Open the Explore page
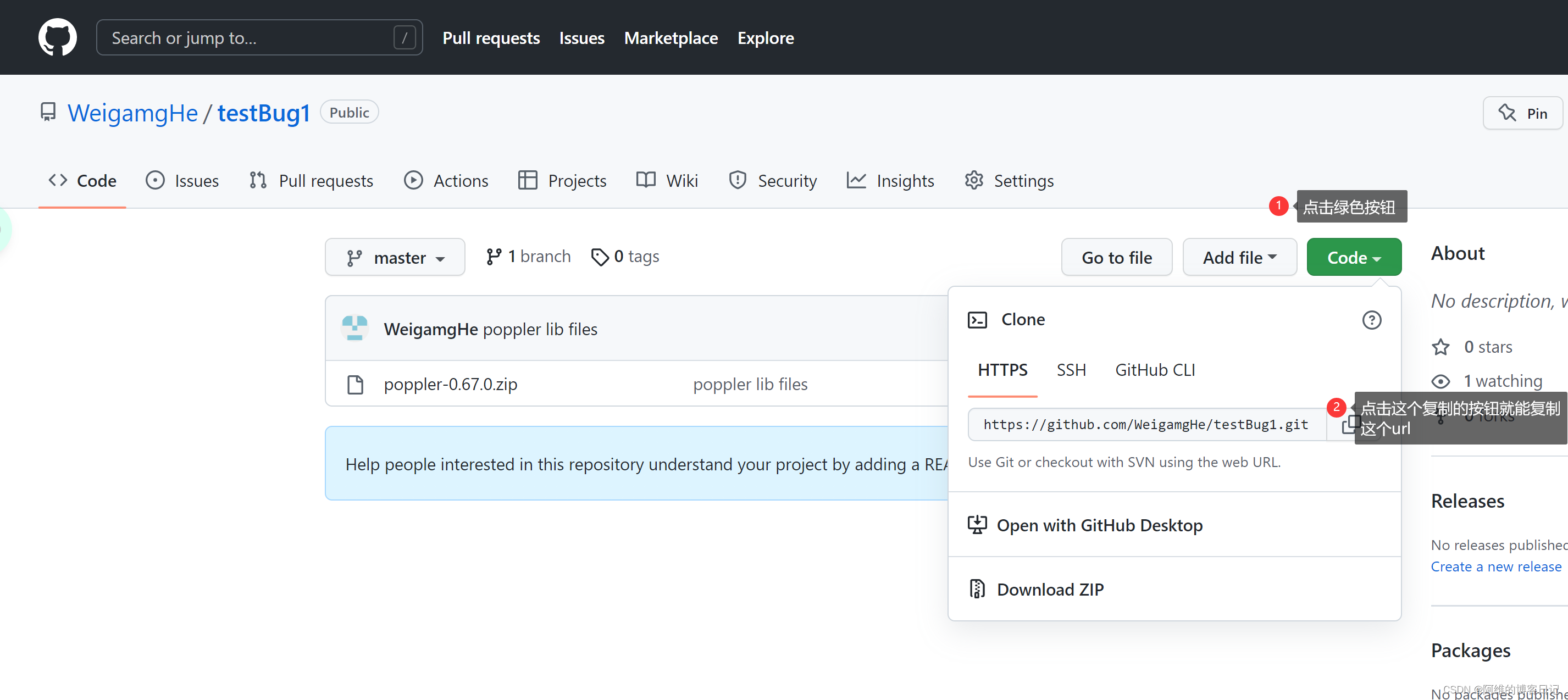 tap(765, 38)
